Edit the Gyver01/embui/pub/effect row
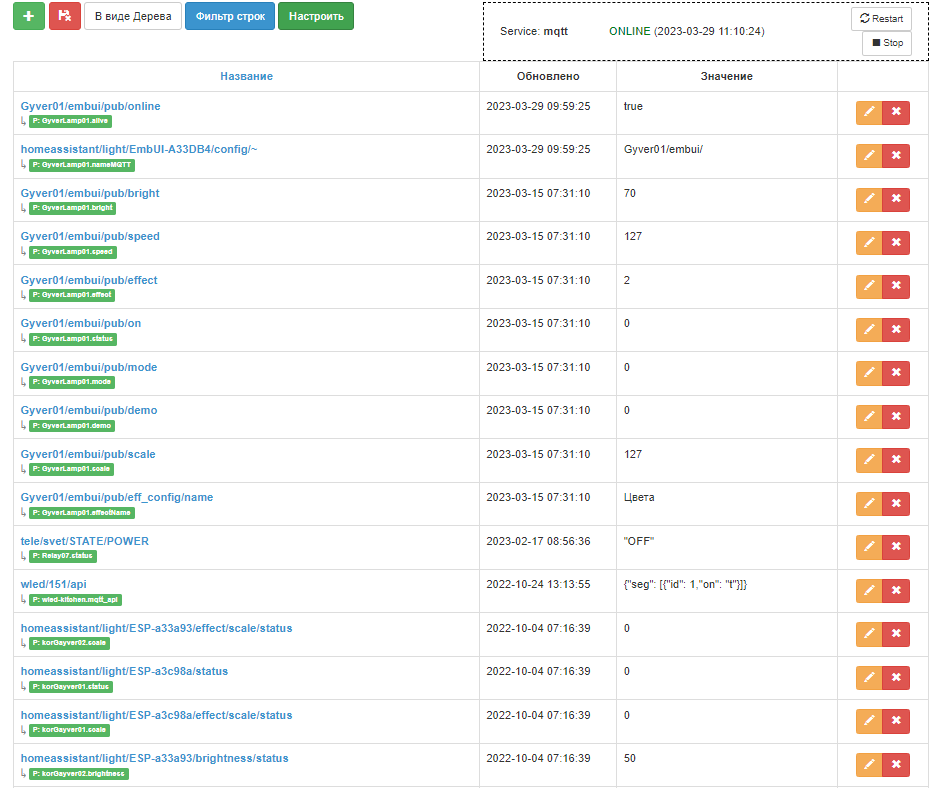The image size is (932, 788). click(869, 286)
